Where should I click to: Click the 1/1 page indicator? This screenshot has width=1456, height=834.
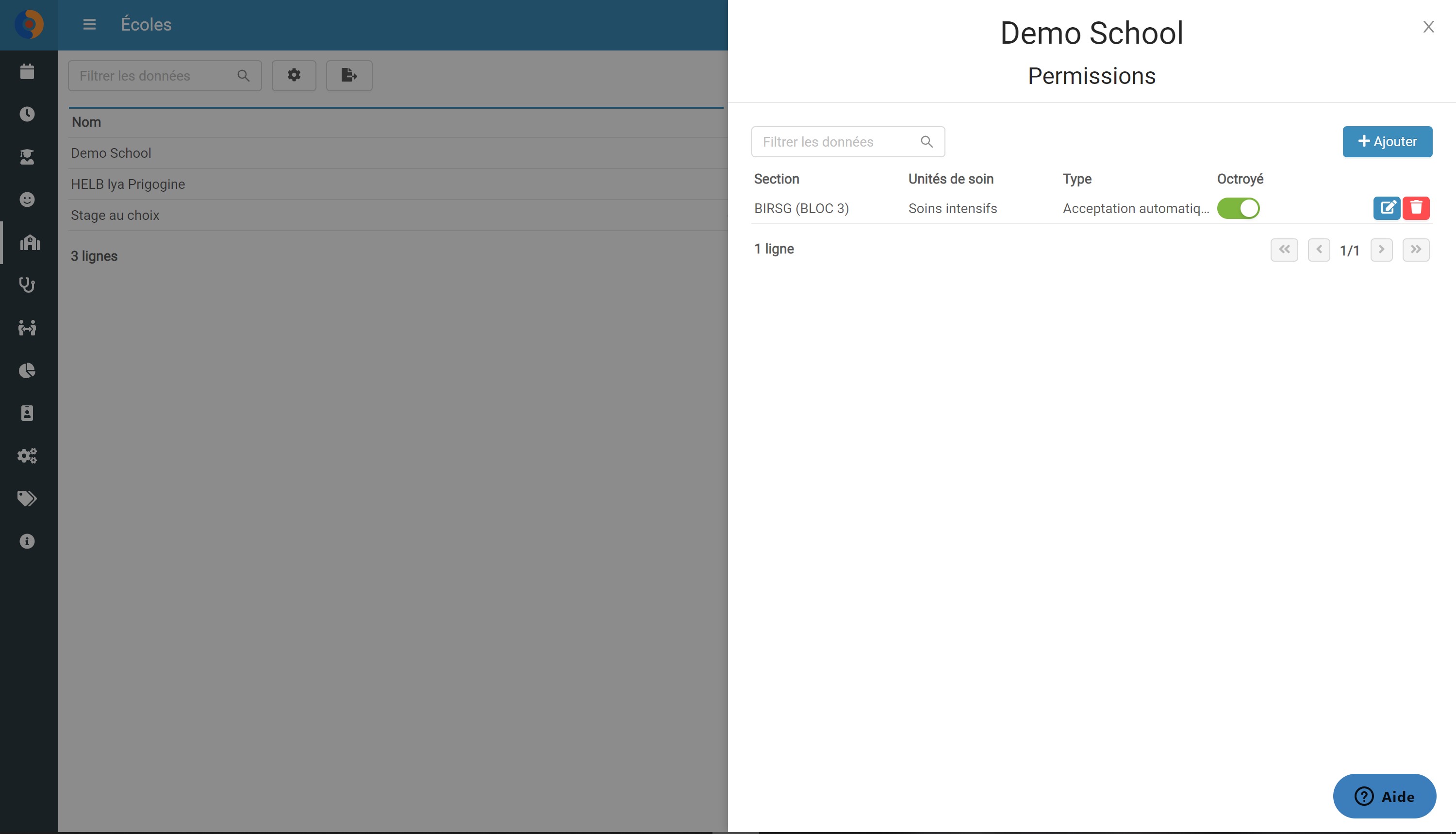tap(1350, 250)
